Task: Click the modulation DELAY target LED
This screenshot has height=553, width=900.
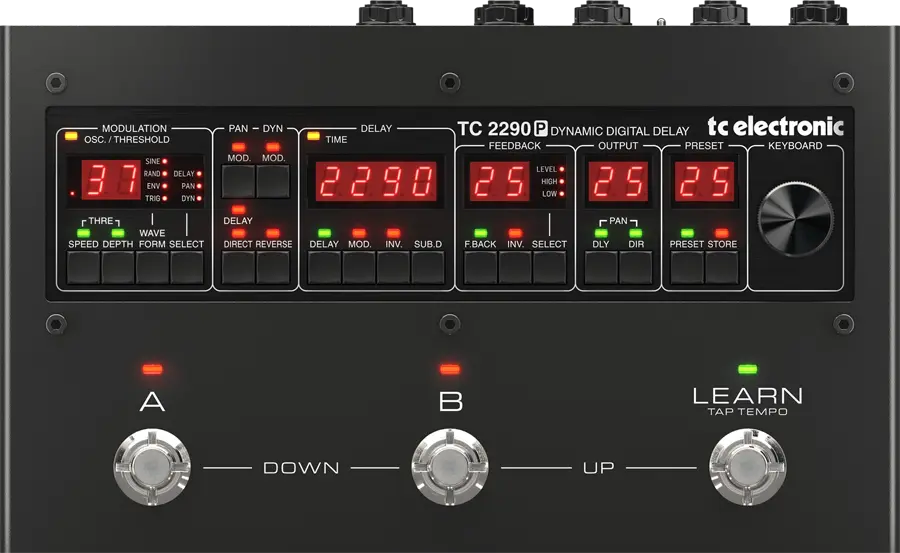Action: click(x=199, y=173)
